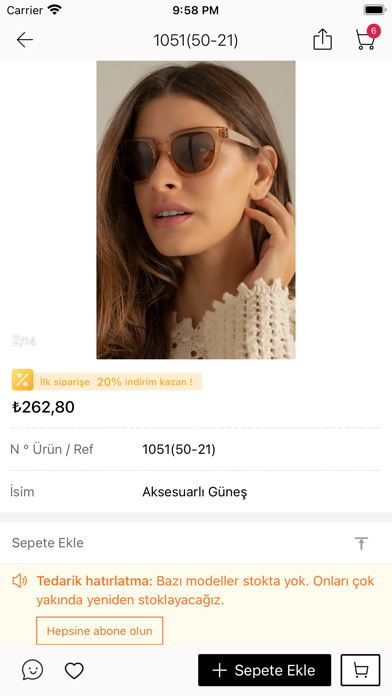The height and width of the screenshot is (696, 392).
Task: Tap the orange speaker announcement icon
Action: coord(20,581)
